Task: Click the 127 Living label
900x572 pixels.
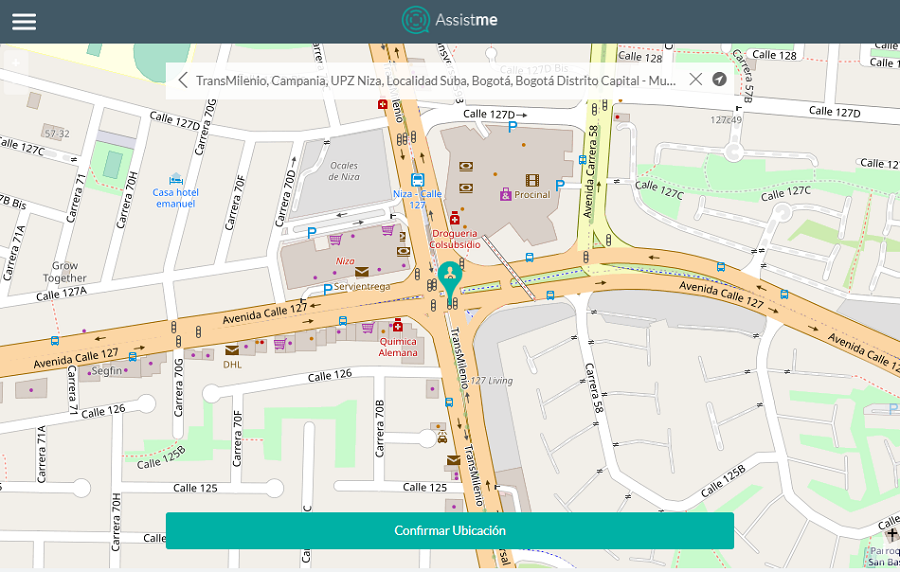Action: 491,380
